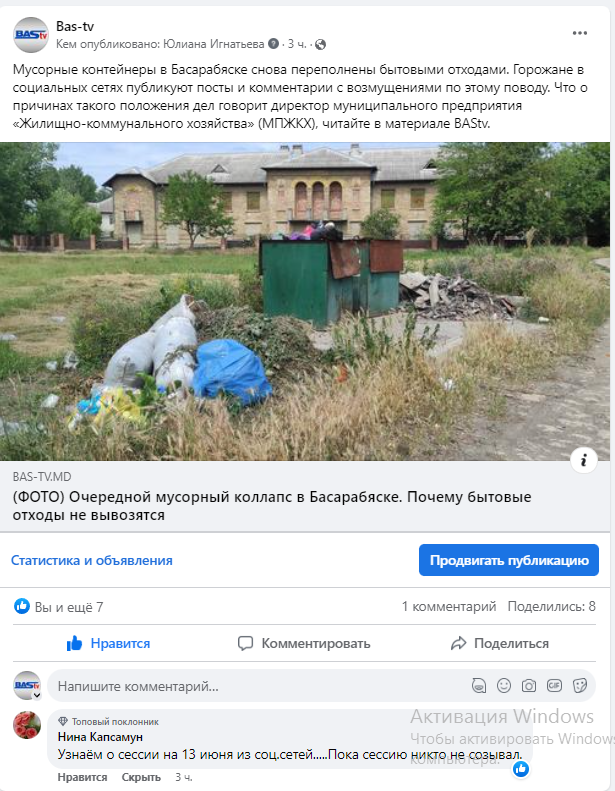The height and width of the screenshot is (791, 615).
Task: Click the question mark beside Юлиана Игнатьева
Action: [x=273, y=44]
